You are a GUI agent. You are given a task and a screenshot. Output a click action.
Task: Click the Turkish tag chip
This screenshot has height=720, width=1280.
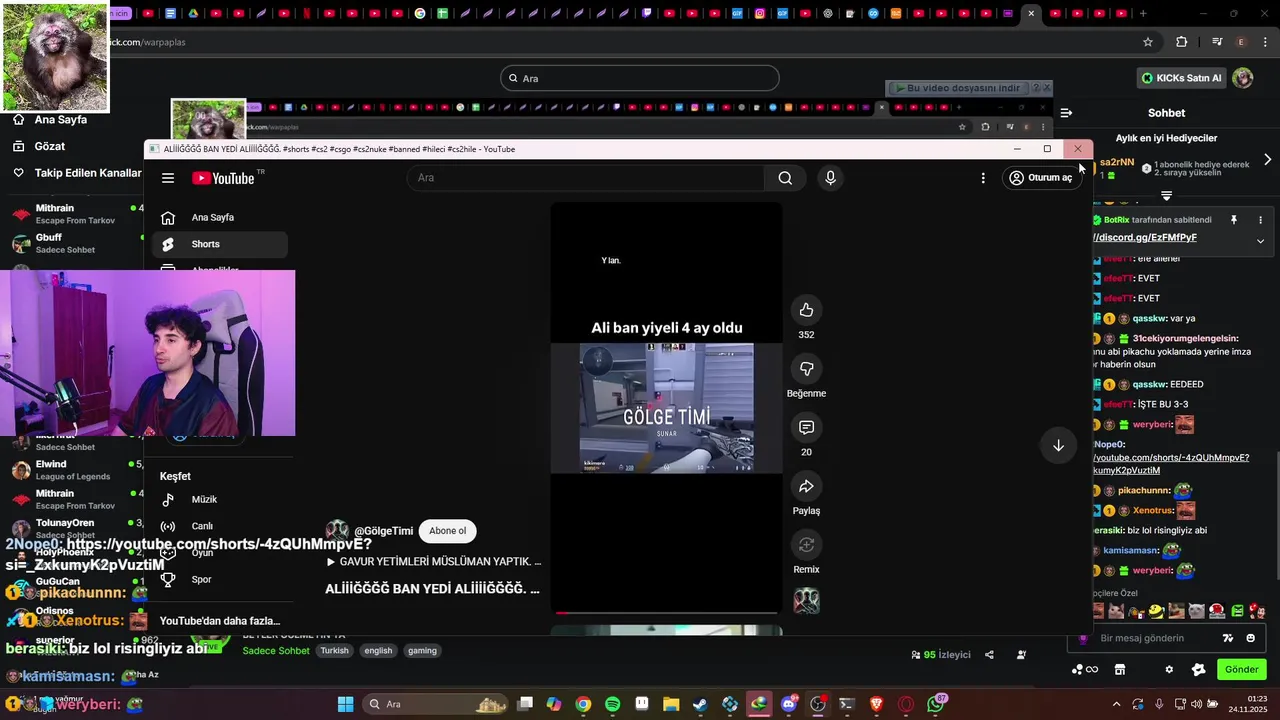335,650
